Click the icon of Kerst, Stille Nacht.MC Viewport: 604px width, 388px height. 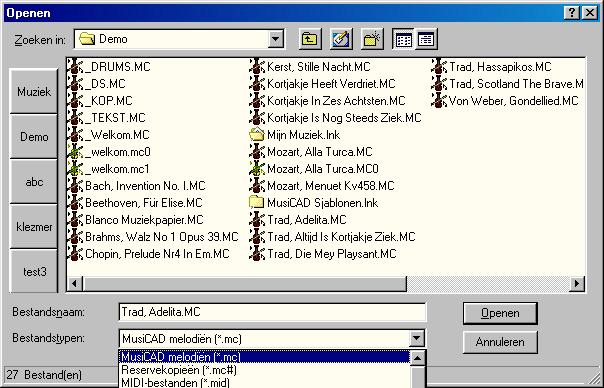pos(257,67)
